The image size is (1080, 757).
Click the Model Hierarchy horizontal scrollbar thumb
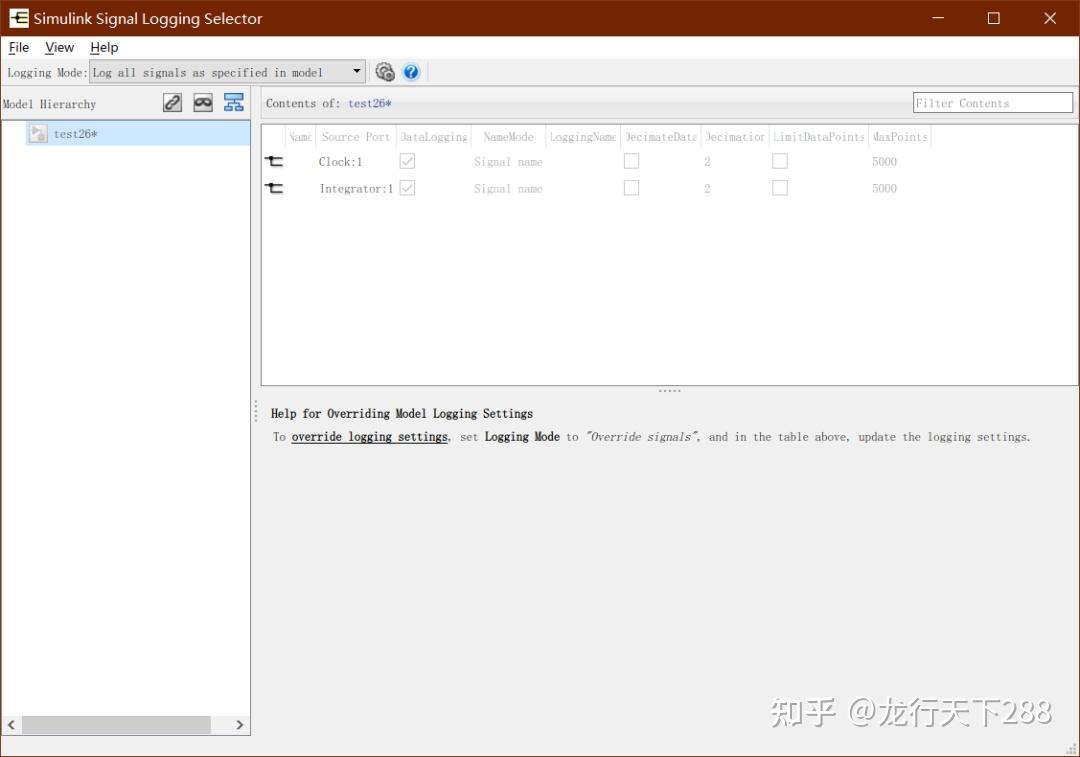116,725
